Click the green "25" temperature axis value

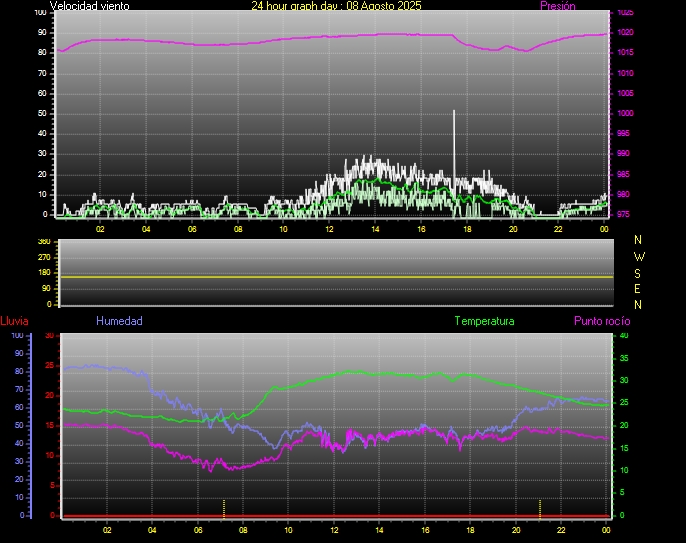click(x=624, y=403)
